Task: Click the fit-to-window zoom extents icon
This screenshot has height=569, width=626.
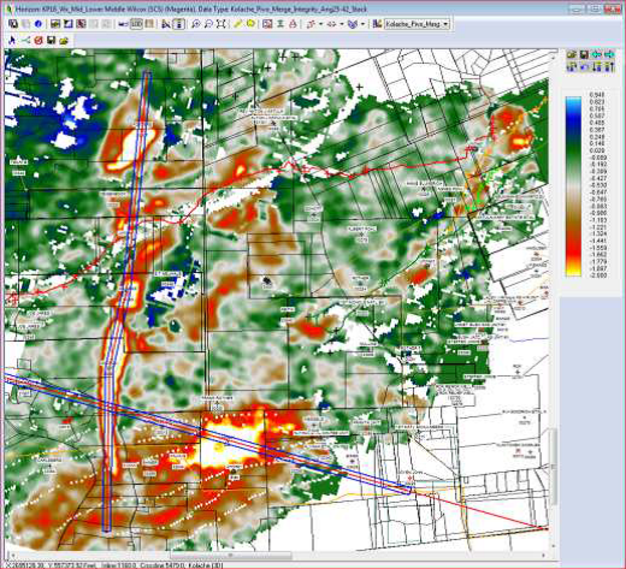Action: [222, 24]
